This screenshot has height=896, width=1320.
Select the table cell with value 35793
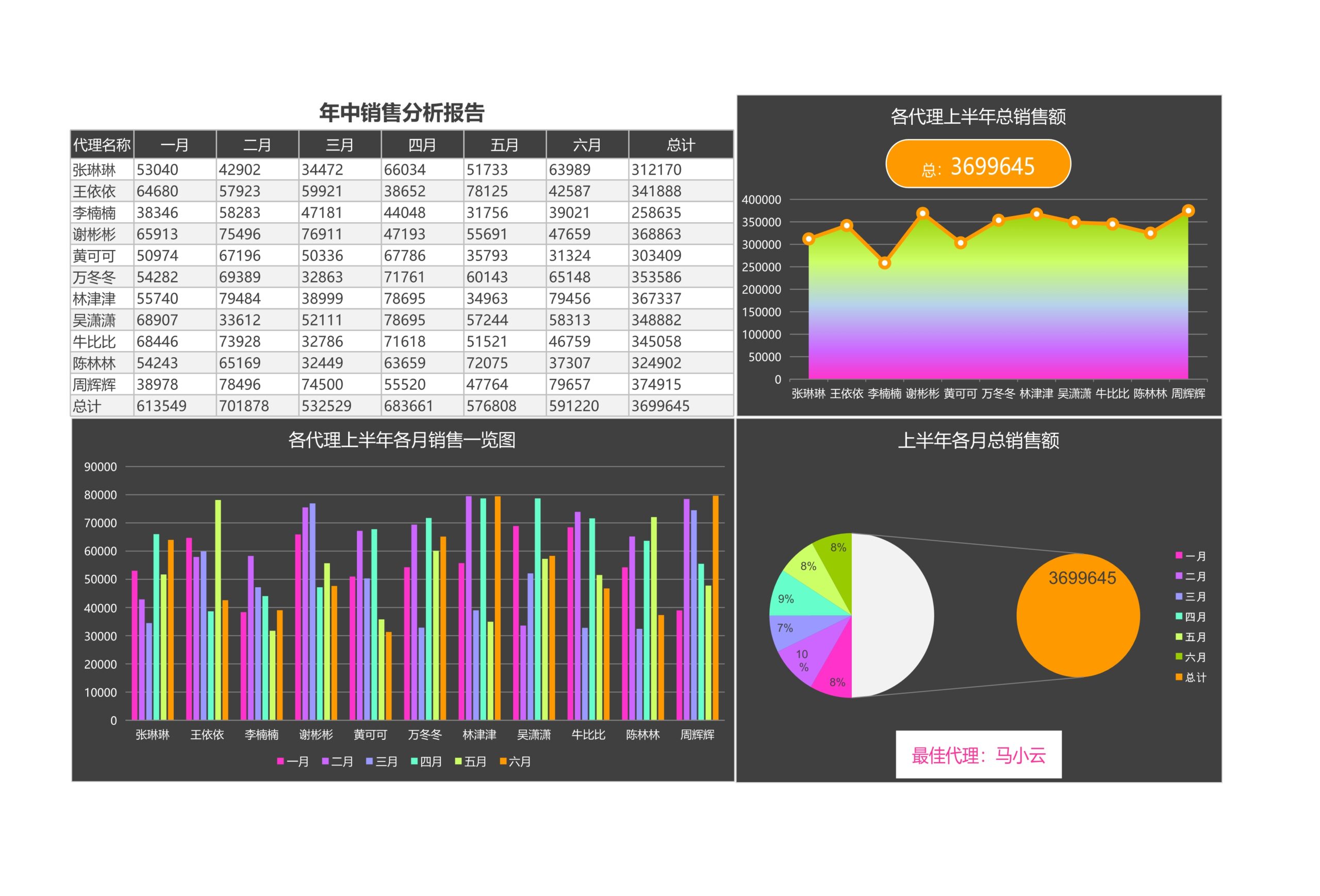[x=504, y=256]
